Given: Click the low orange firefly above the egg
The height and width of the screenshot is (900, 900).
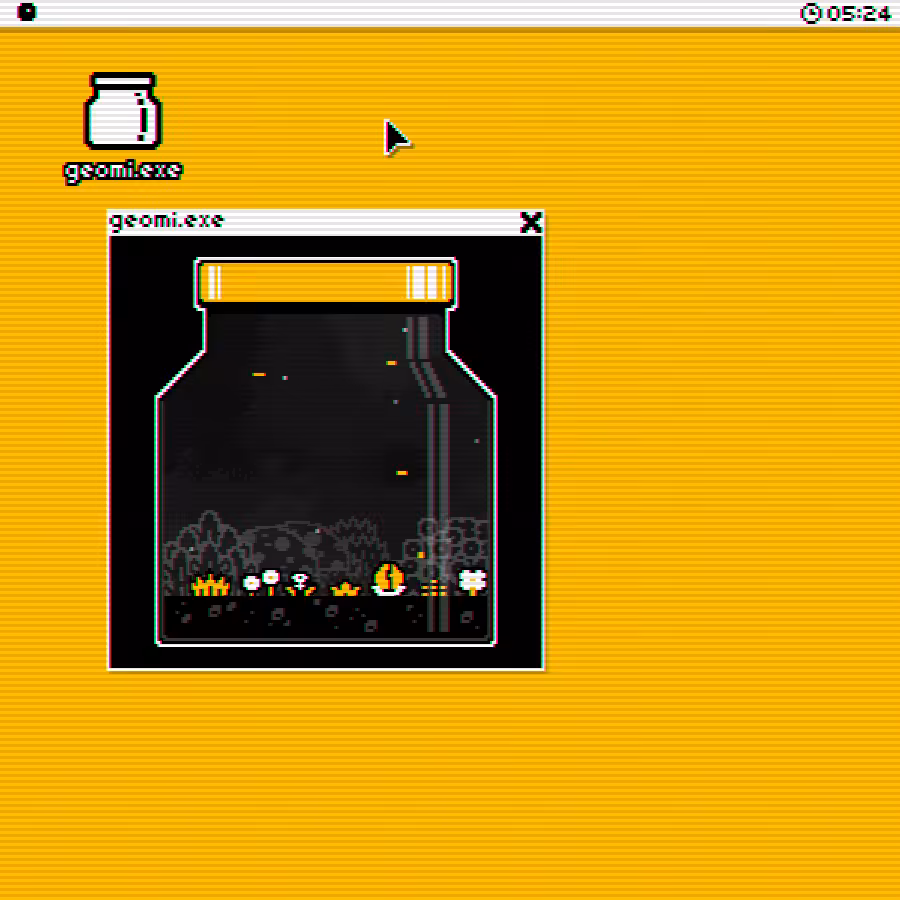Looking at the screenshot, I should tap(402, 473).
